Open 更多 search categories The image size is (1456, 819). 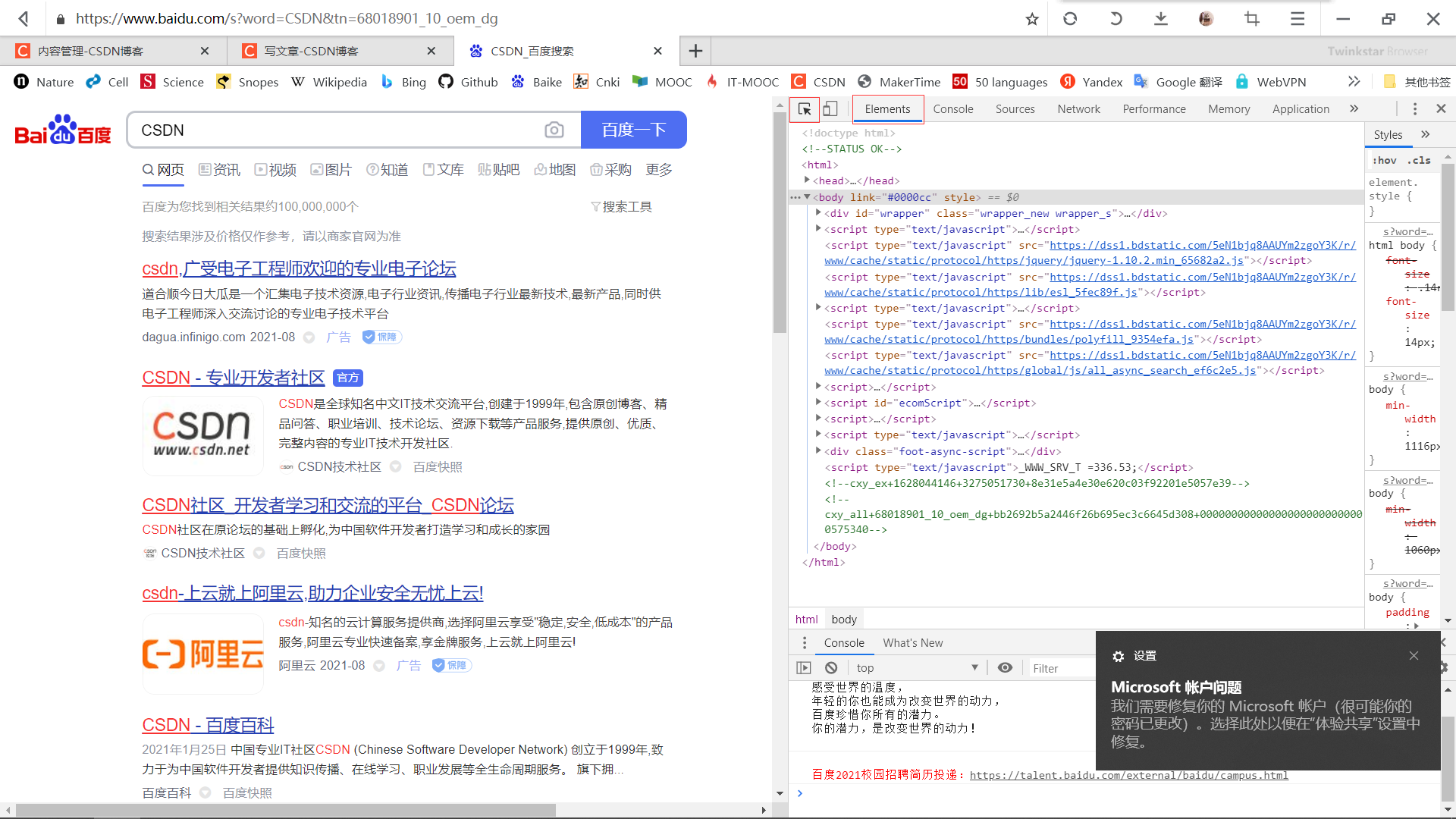659,170
